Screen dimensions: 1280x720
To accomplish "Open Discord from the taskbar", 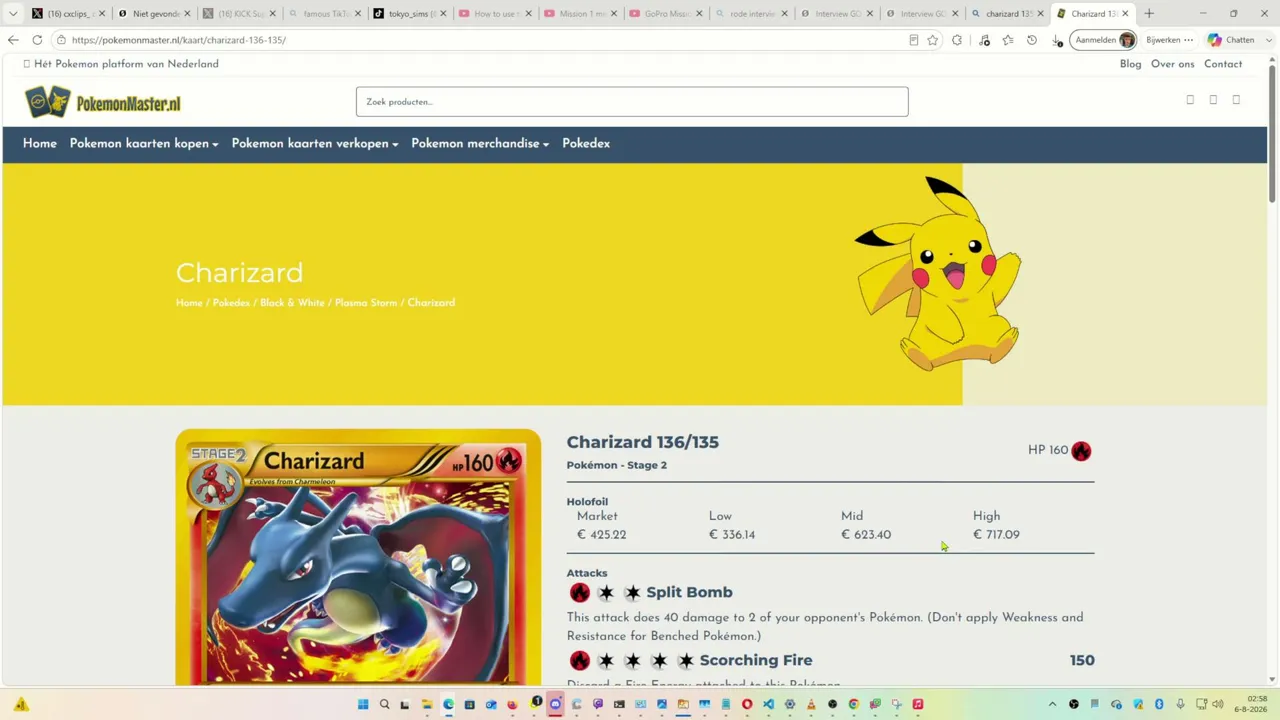I will click(x=555, y=704).
